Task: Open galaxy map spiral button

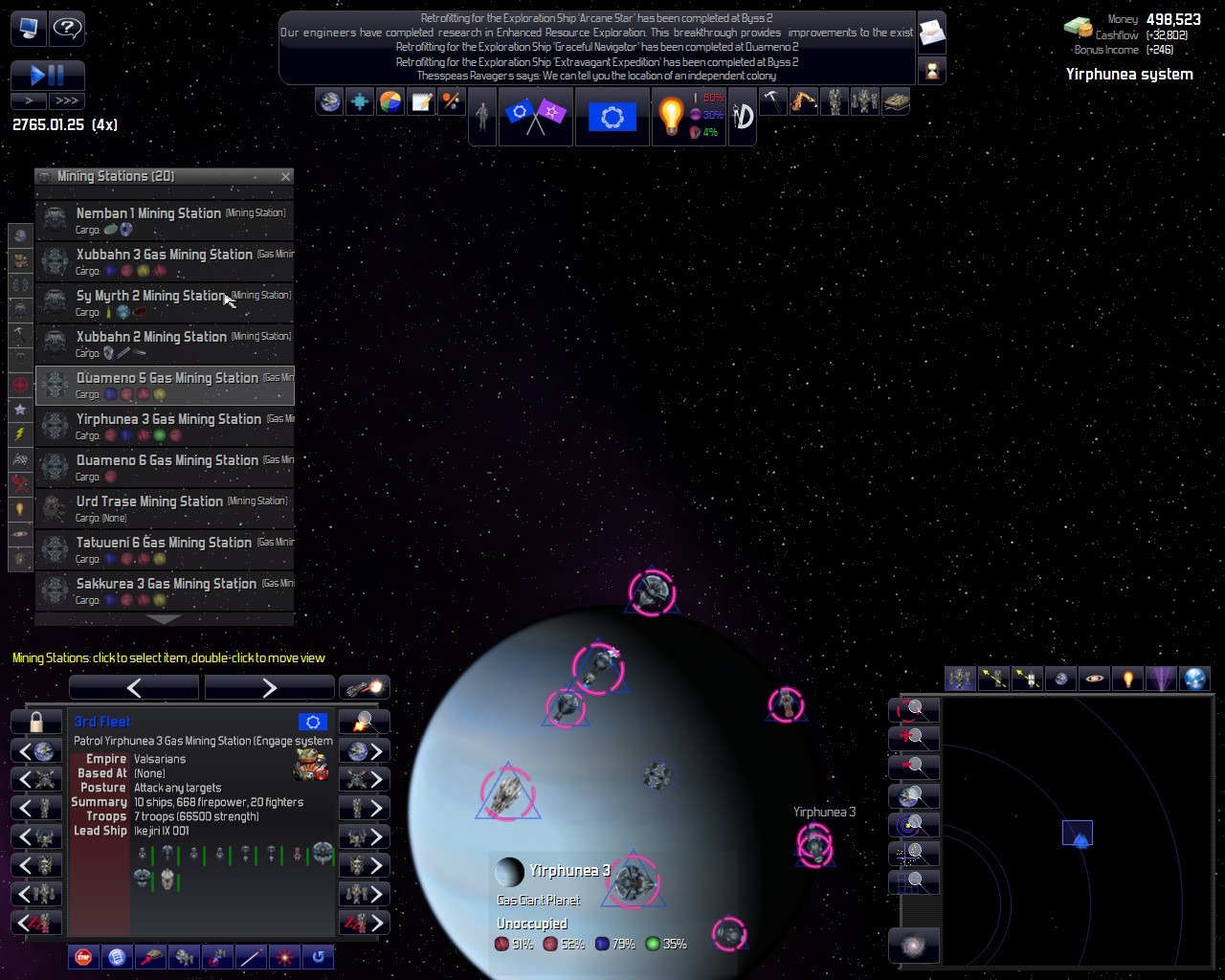Action: click(914, 947)
